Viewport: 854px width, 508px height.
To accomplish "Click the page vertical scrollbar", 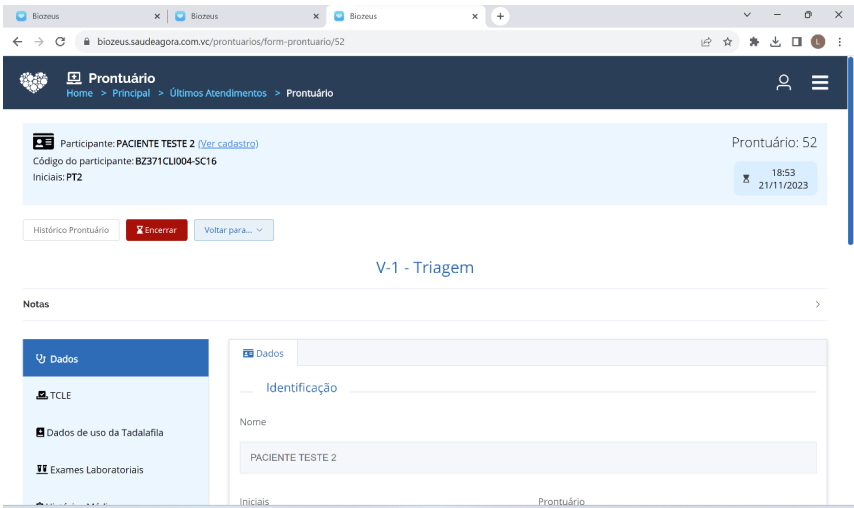I will click(850, 150).
